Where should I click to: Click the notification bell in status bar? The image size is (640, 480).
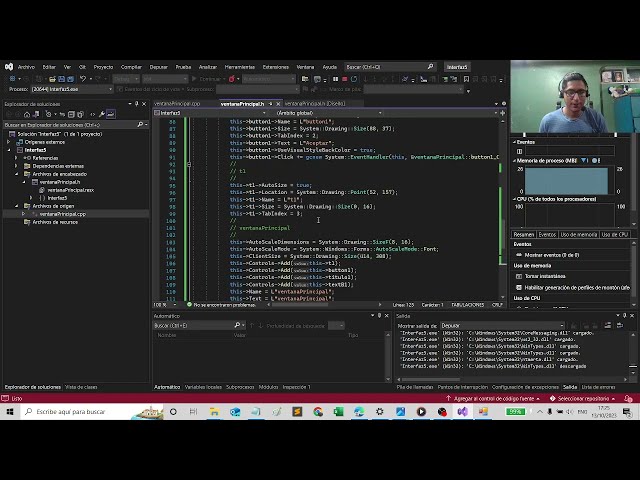629,398
